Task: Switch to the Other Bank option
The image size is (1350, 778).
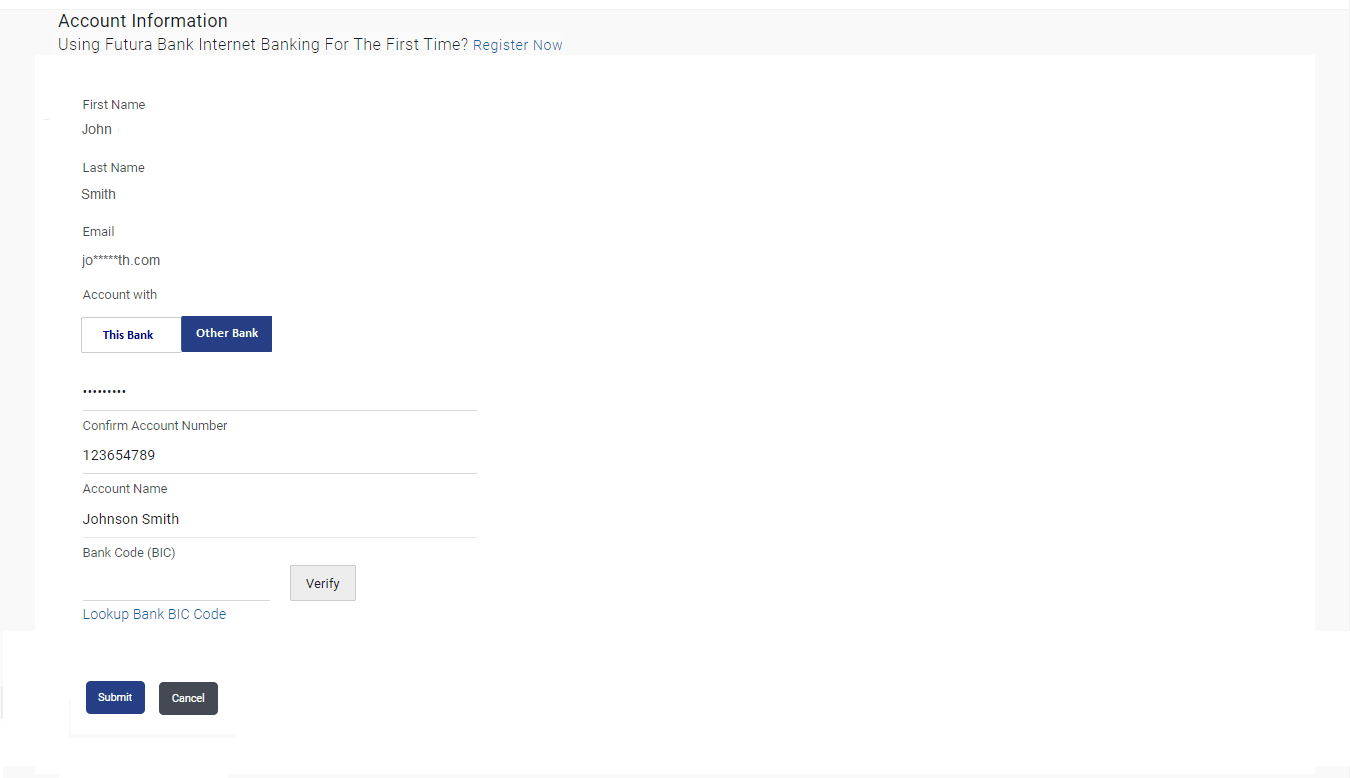Action: click(227, 334)
